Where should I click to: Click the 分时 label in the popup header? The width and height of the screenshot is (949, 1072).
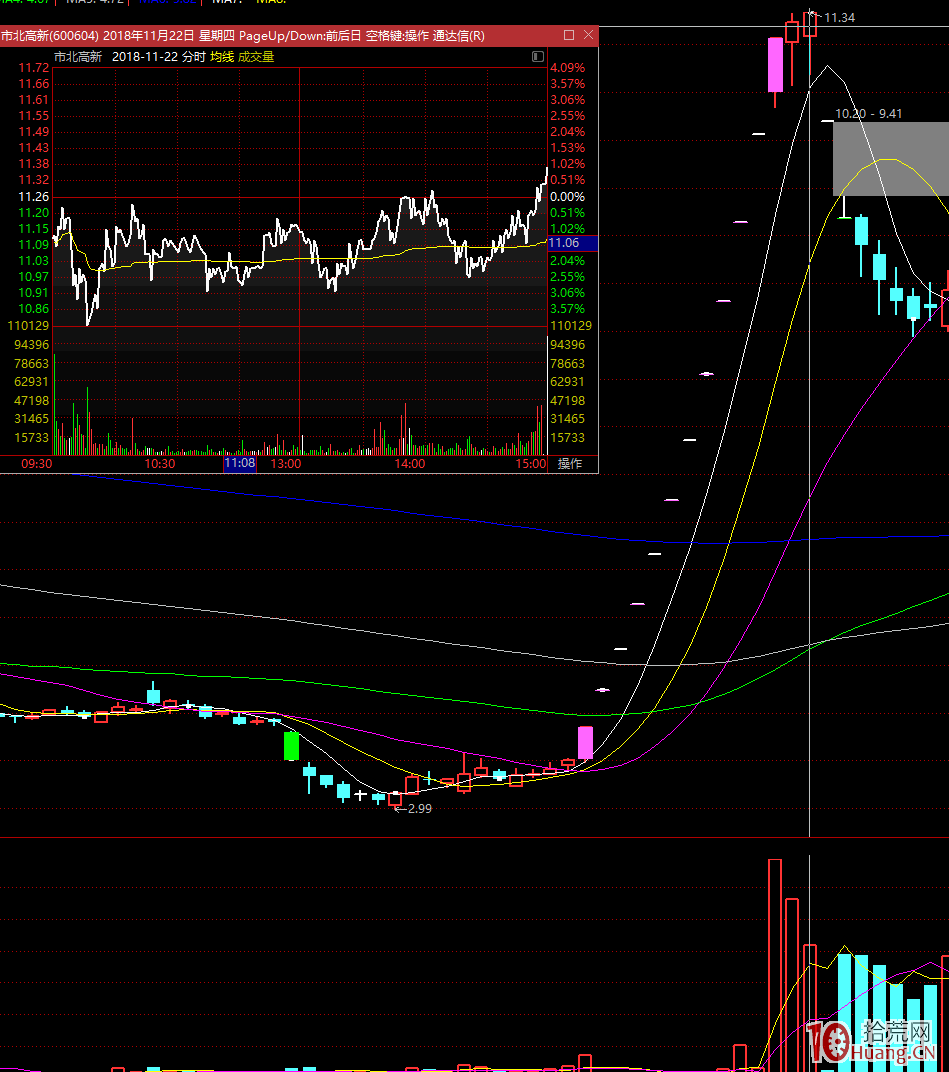(193, 57)
